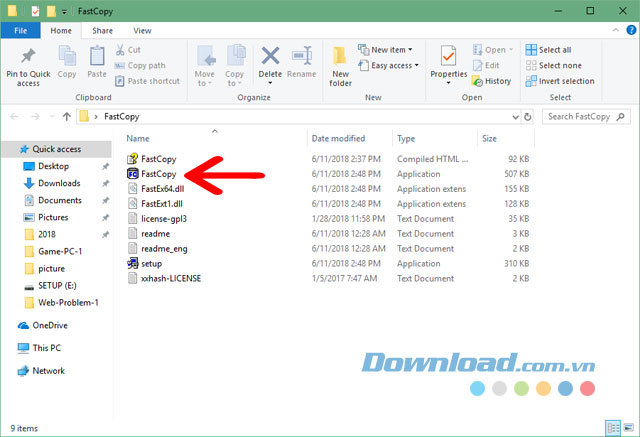Open the File menu tab
Image resolution: width=640 pixels, height=437 pixels.
coord(20,31)
